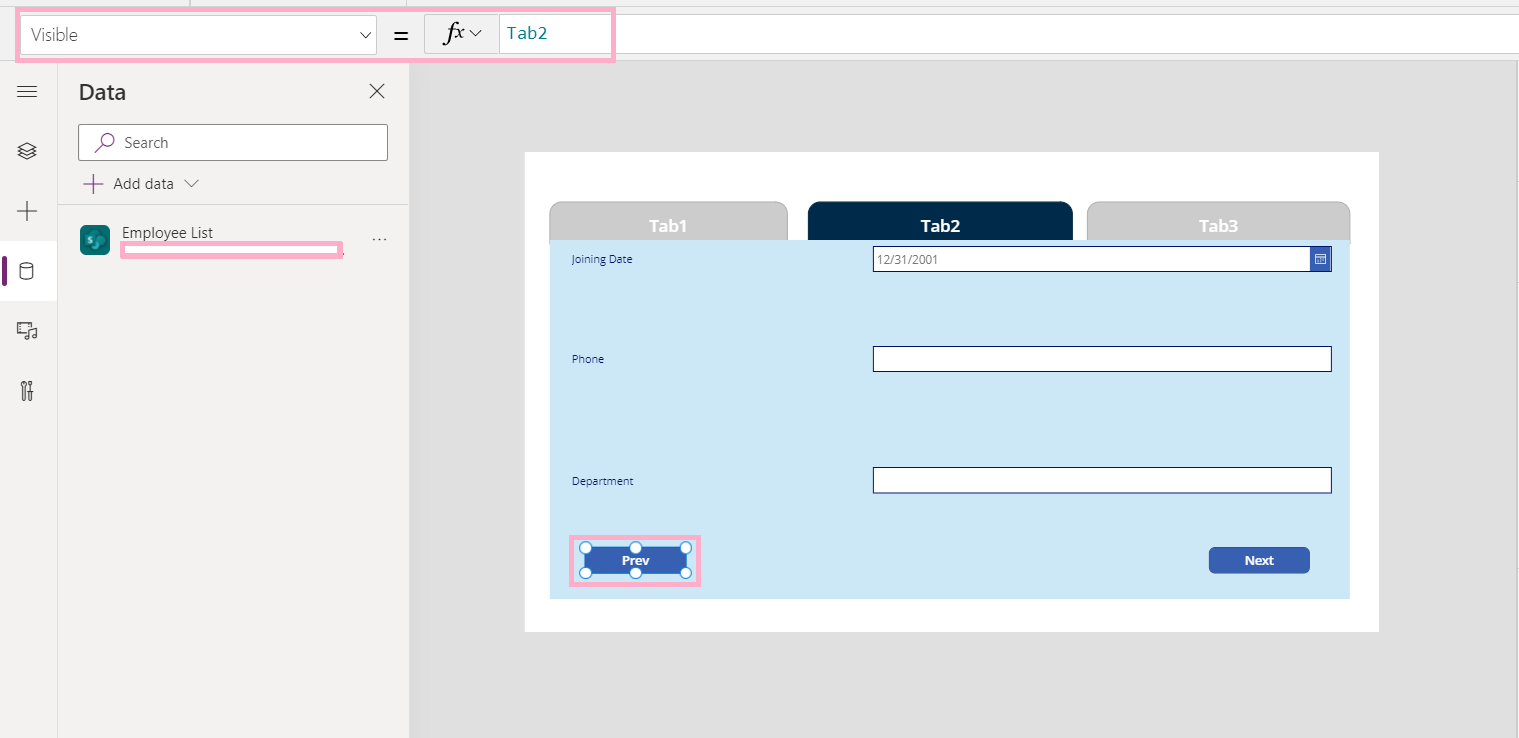Expand the Add data dropdown
Viewport: 1519px width, 738px height.
click(190, 183)
